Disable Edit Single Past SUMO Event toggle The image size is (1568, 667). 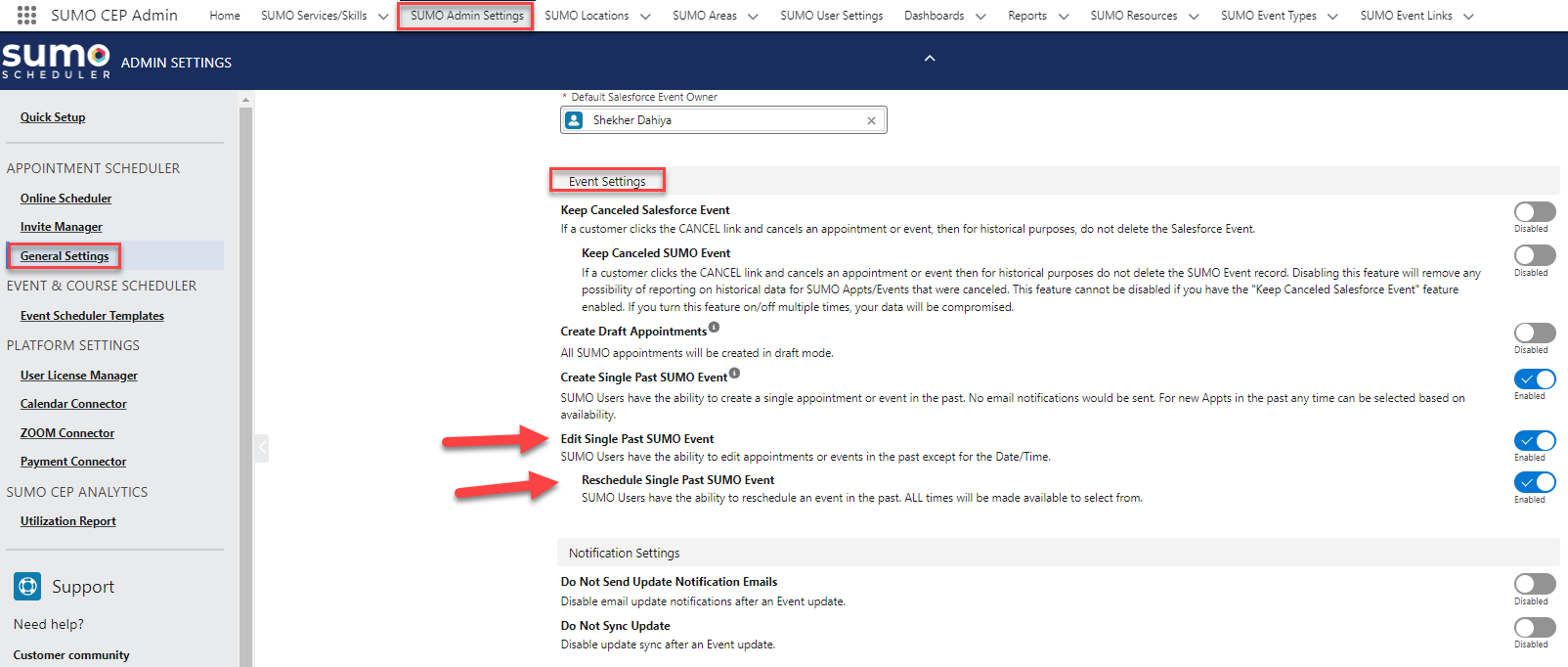point(1534,441)
